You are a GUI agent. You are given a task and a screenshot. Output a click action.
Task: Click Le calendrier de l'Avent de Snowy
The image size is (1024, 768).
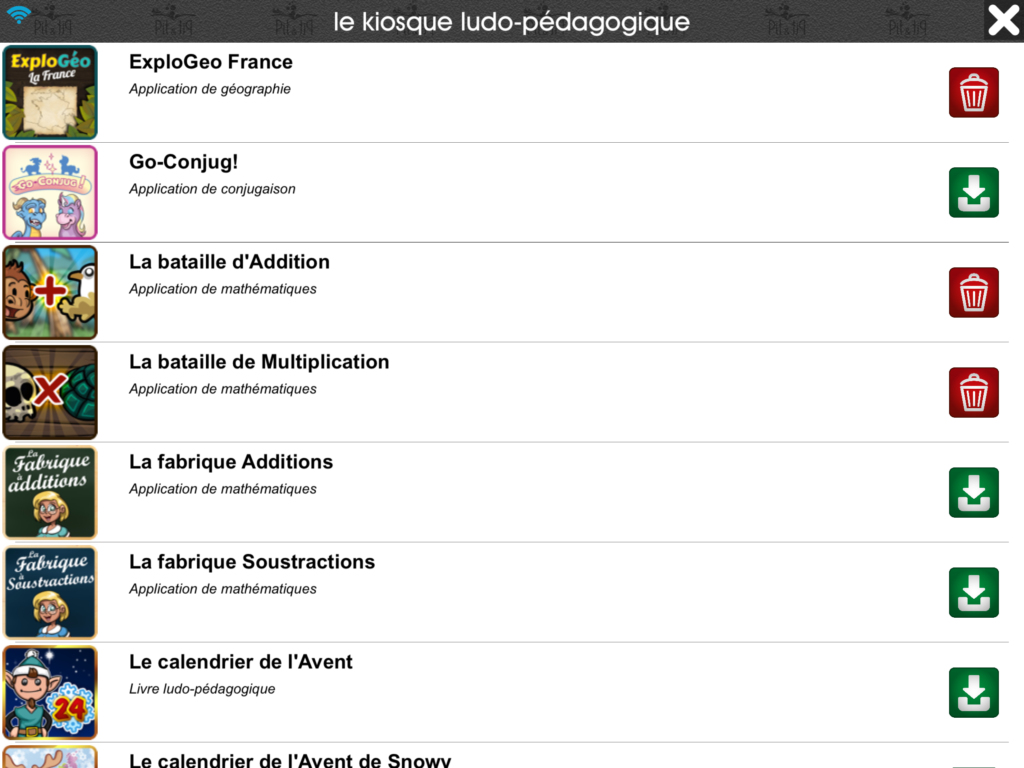pos(290,760)
